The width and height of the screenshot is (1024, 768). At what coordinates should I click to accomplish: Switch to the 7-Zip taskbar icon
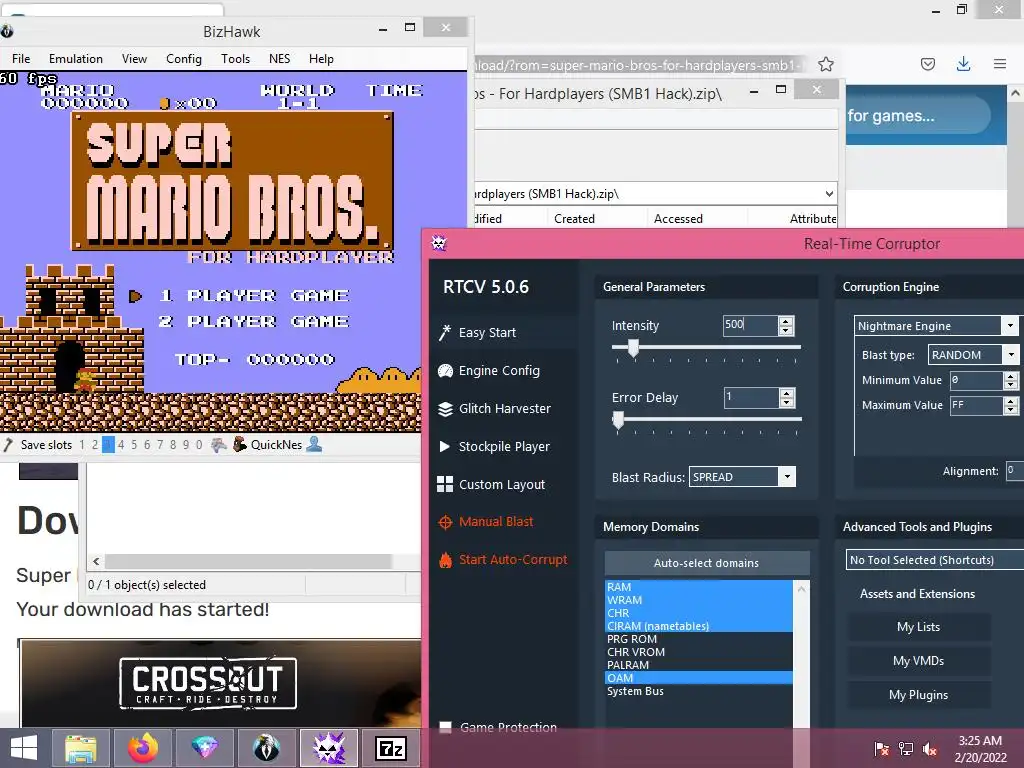coord(391,748)
